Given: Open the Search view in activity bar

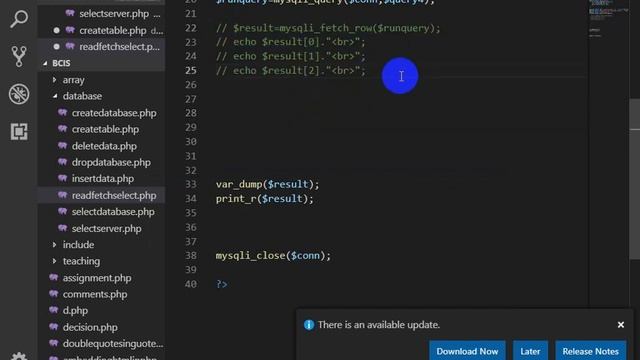Looking at the screenshot, I should [x=19, y=19].
